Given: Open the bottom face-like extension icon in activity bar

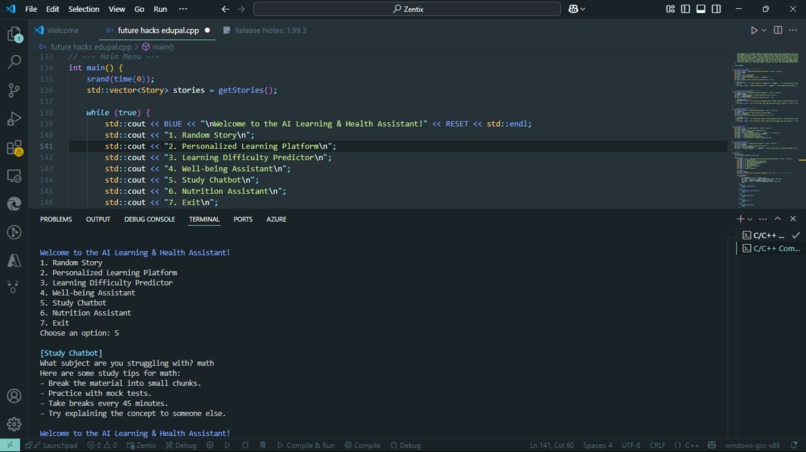Looking at the screenshot, I should click(x=14, y=287).
